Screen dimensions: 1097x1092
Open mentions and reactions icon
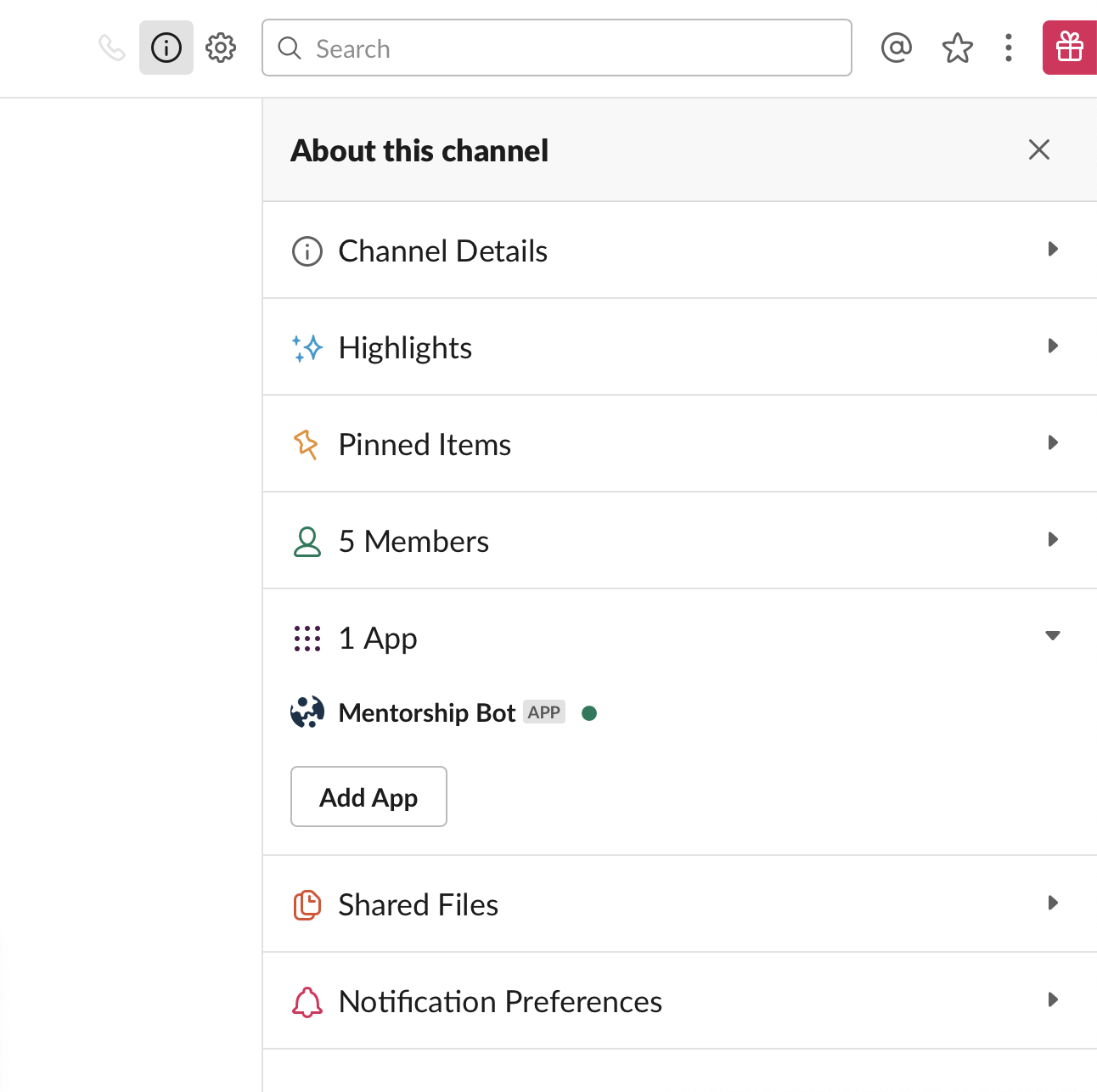897,48
